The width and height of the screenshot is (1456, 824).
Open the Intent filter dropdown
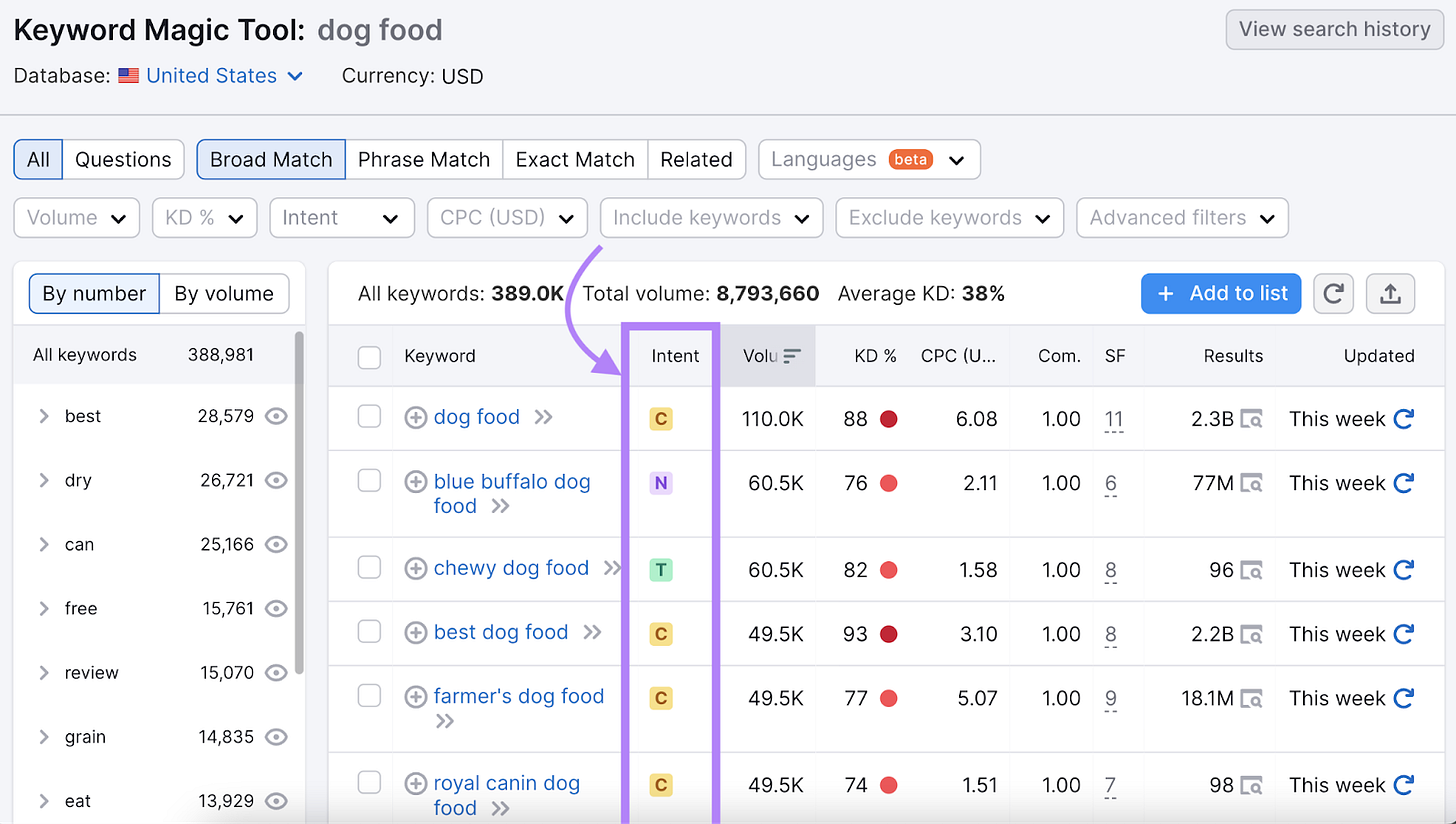click(x=342, y=218)
